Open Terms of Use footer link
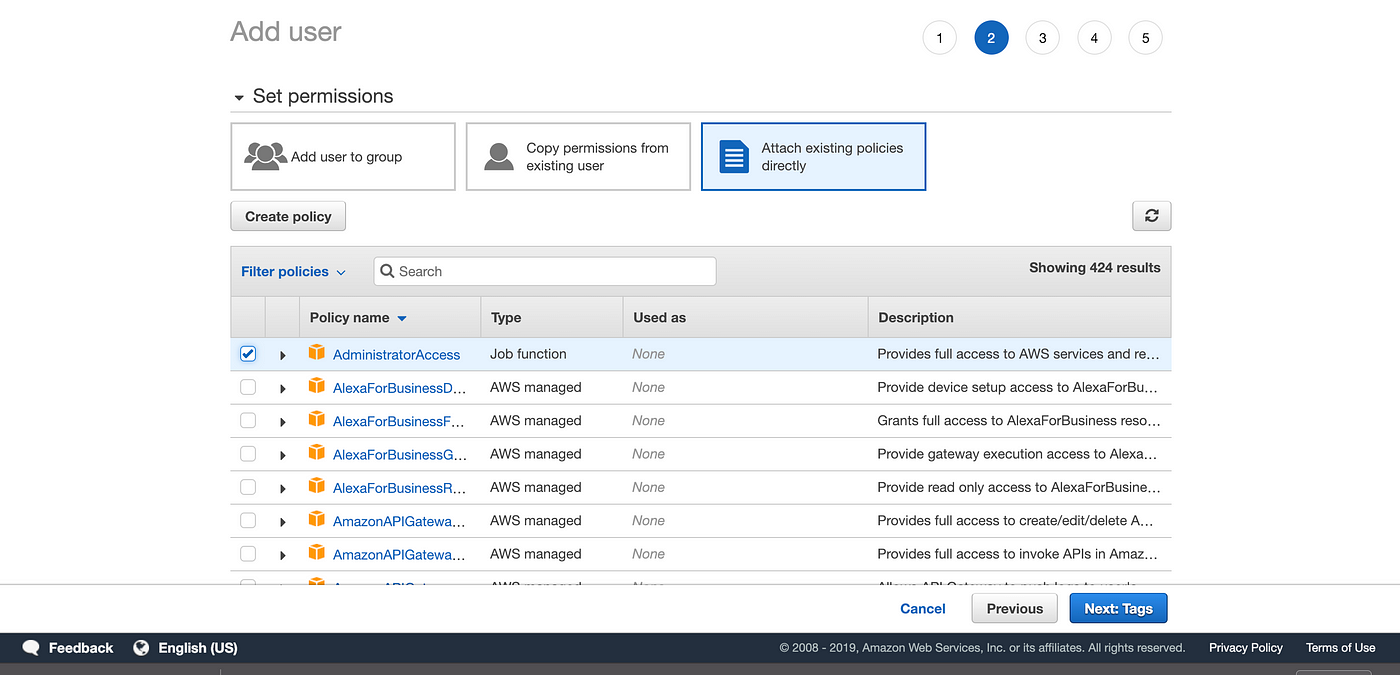This screenshot has width=1400, height=675. point(1340,648)
